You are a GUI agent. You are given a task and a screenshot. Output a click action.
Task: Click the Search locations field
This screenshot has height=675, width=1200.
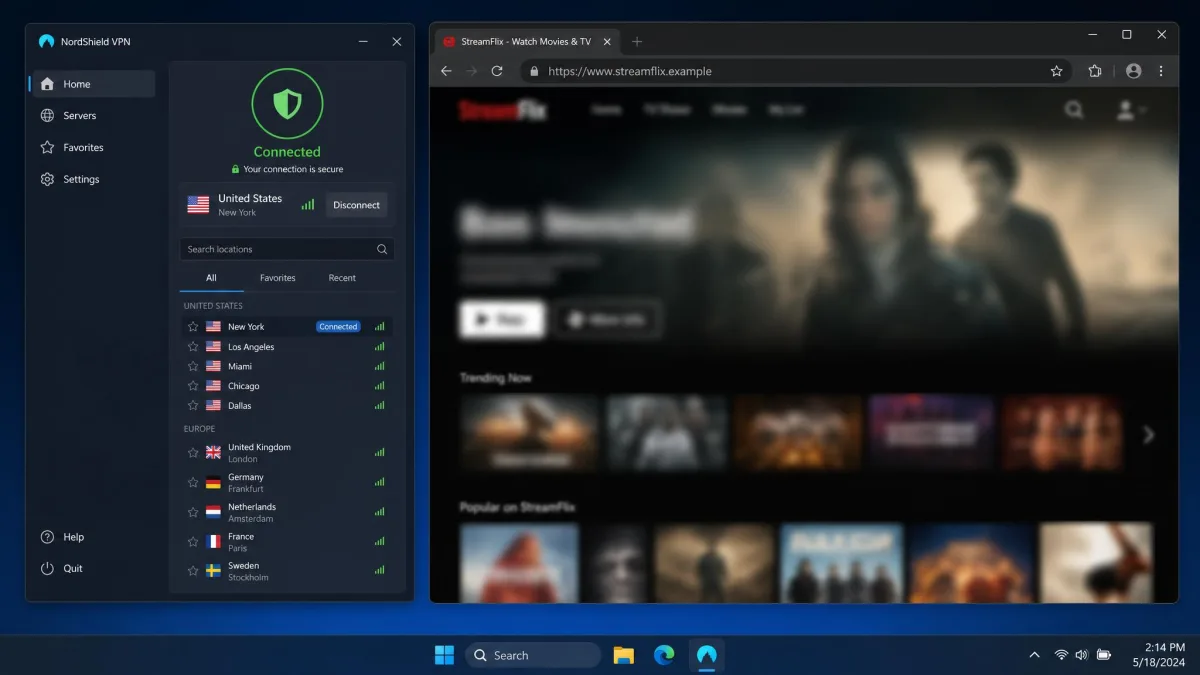point(287,249)
